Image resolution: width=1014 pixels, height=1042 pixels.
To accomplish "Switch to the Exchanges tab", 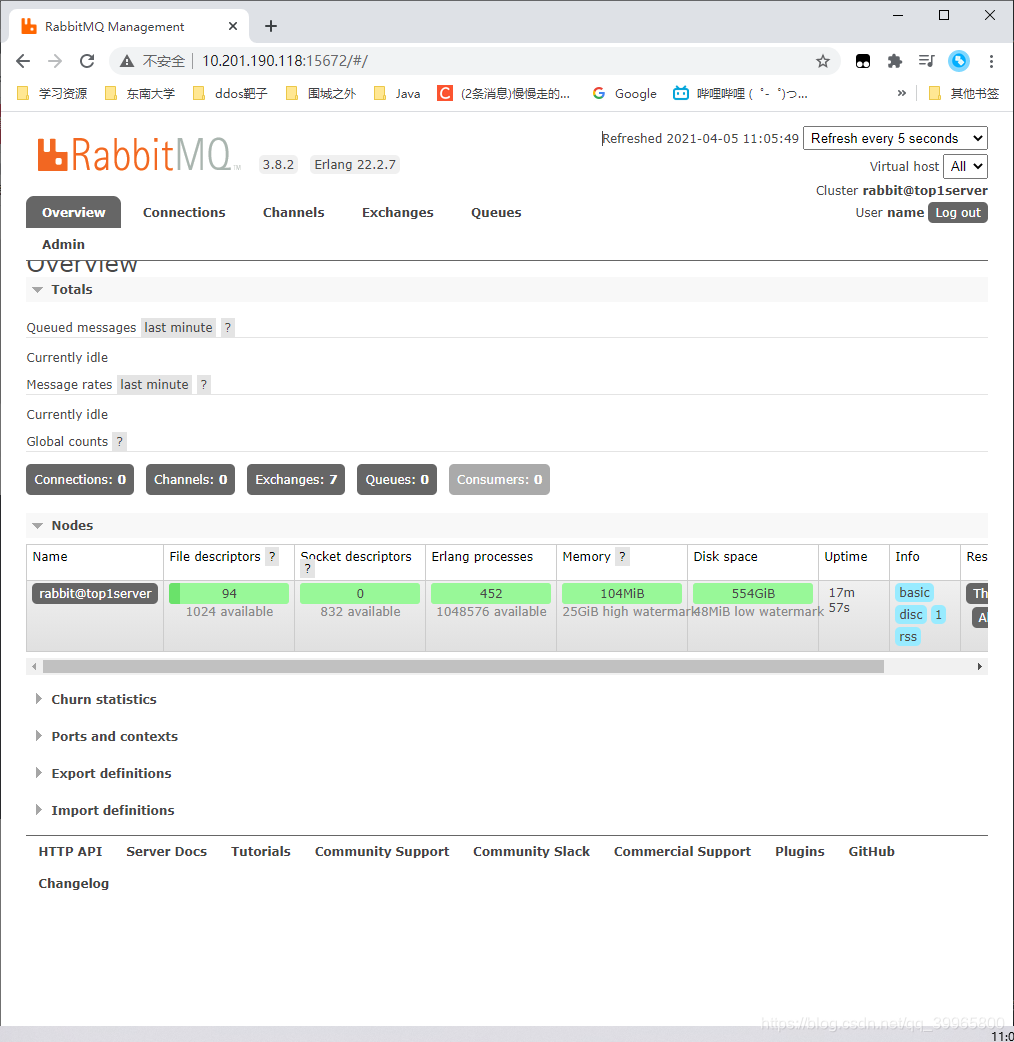I will click(x=397, y=213).
